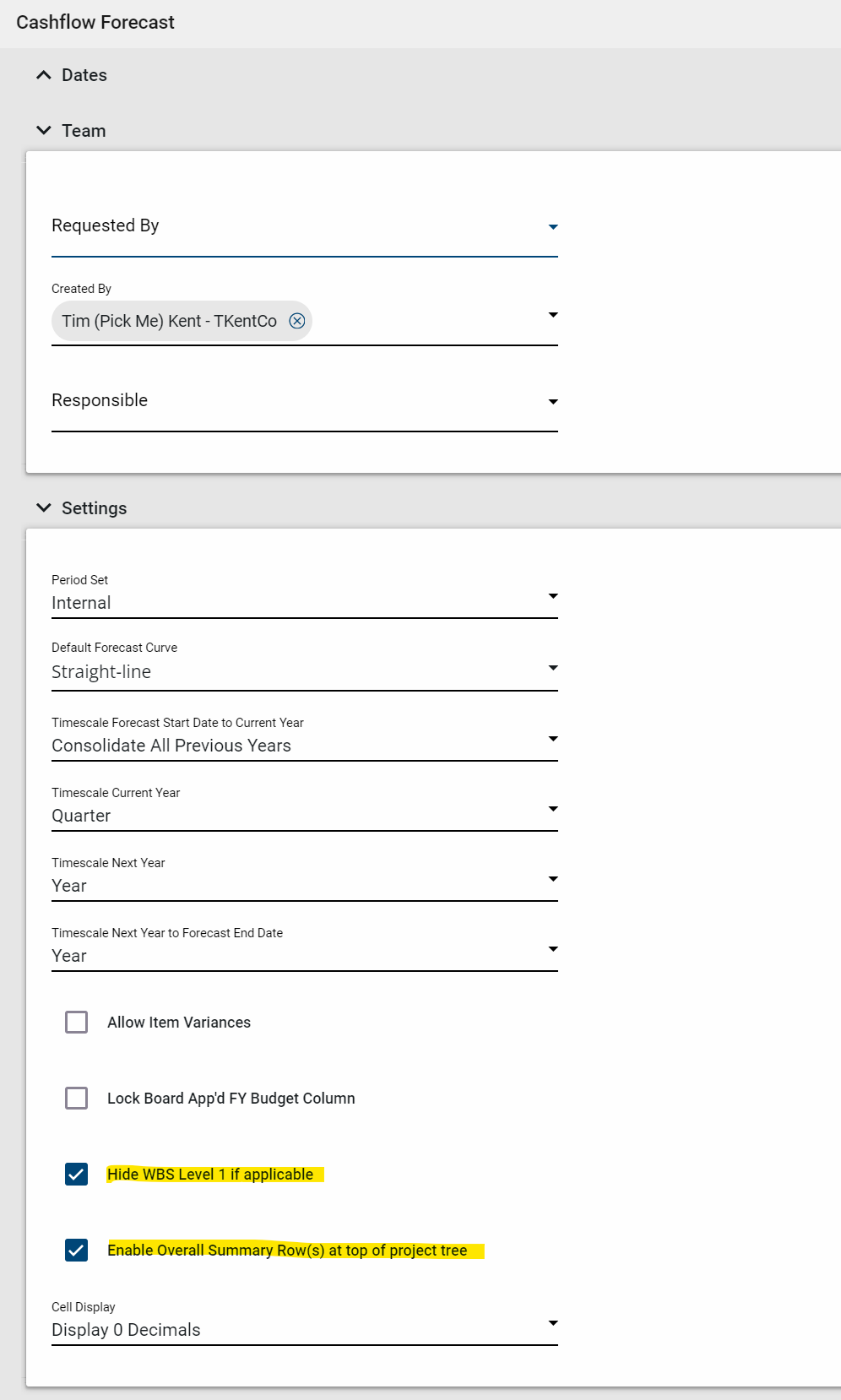Enable Allow Item Variances checkbox
The height and width of the screenshot is (1400, 841).
coord(77,1023)
